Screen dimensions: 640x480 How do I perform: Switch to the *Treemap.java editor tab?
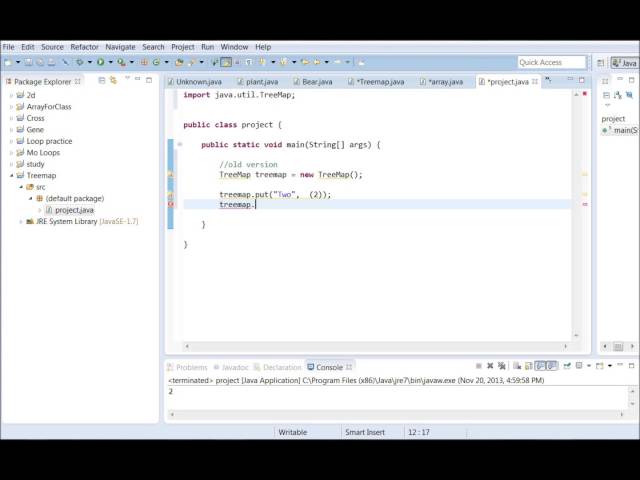click(376, 82)
